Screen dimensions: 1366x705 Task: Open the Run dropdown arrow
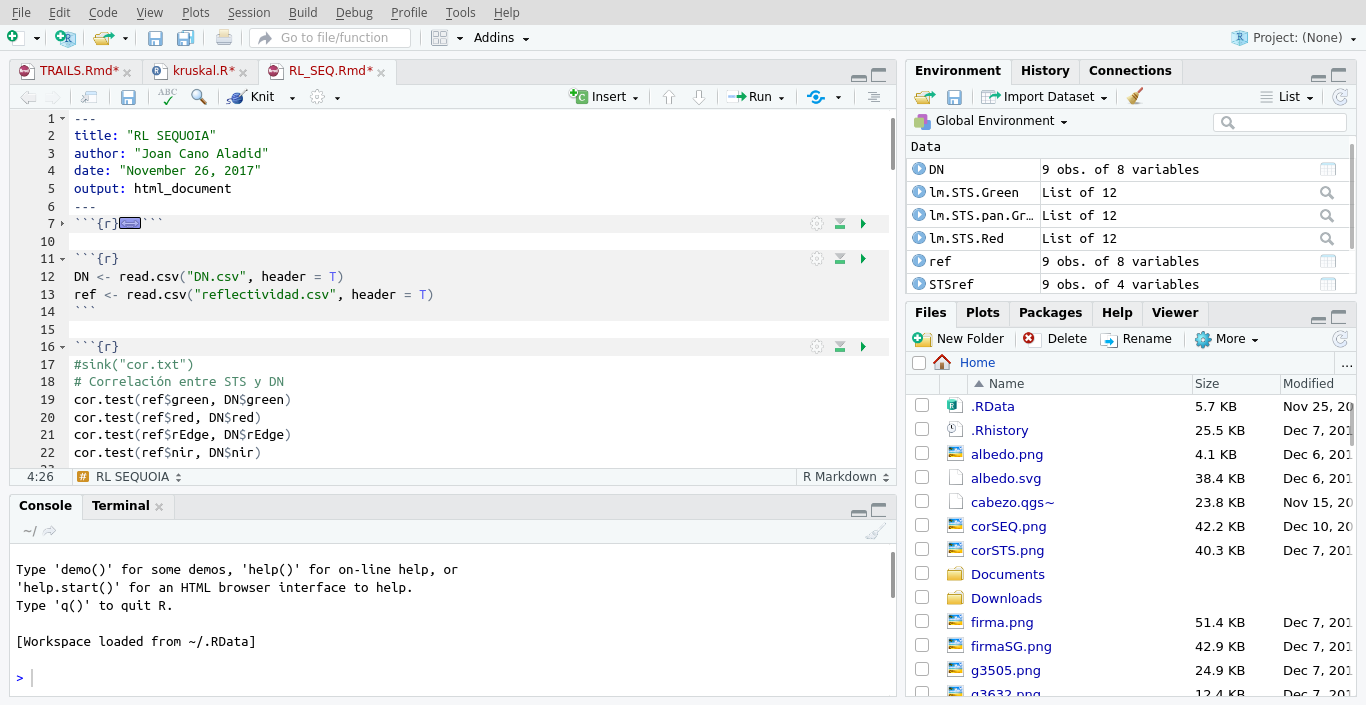781,98
